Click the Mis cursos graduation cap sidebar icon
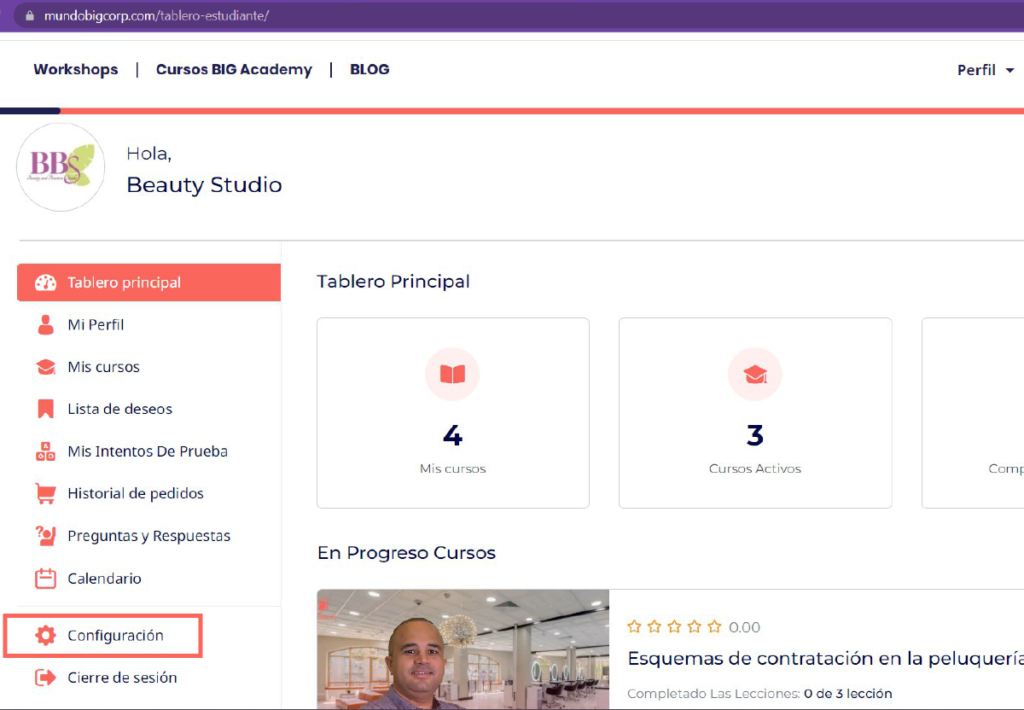 46,367
